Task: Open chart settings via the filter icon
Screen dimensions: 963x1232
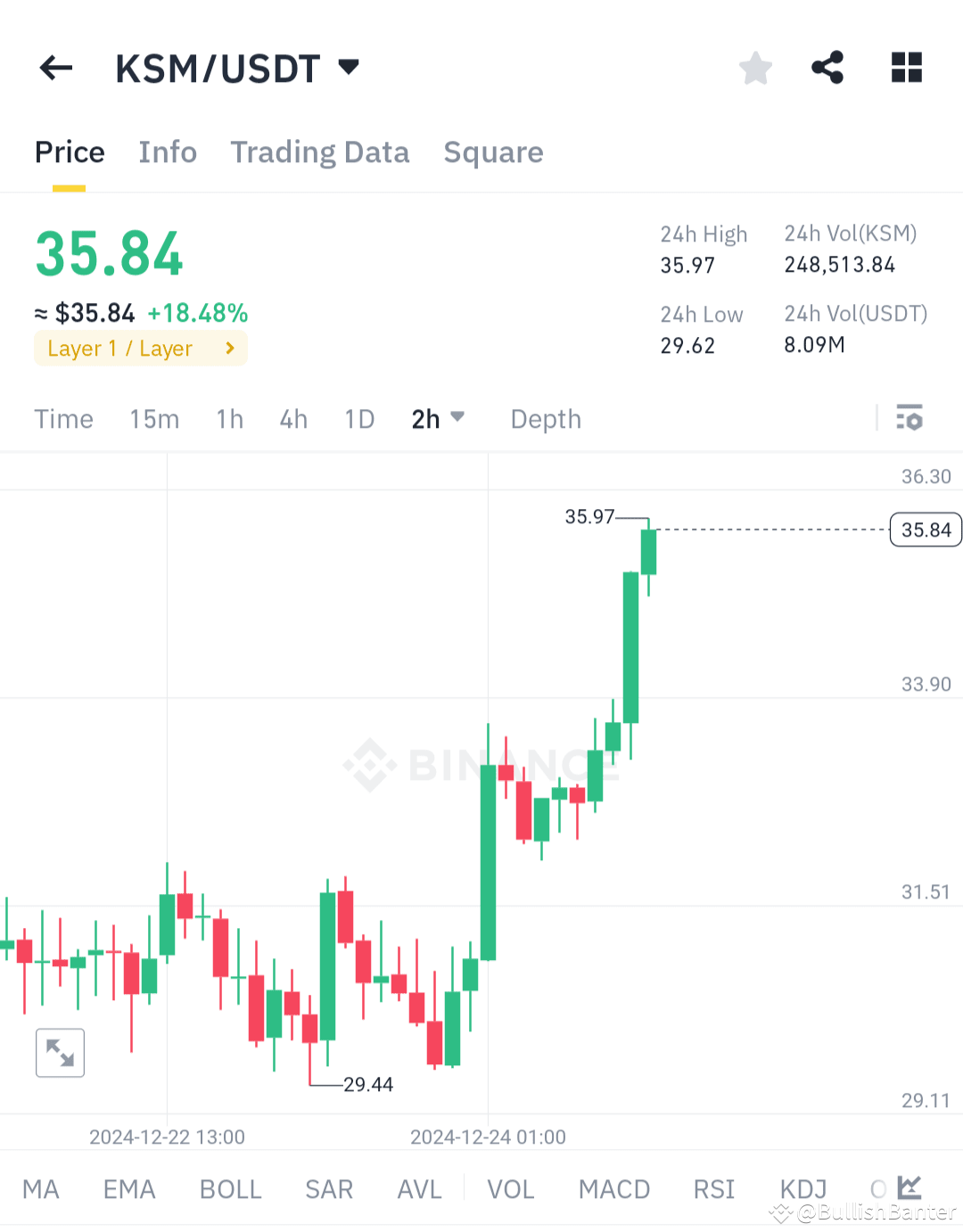Action: (x=909, y=418)
